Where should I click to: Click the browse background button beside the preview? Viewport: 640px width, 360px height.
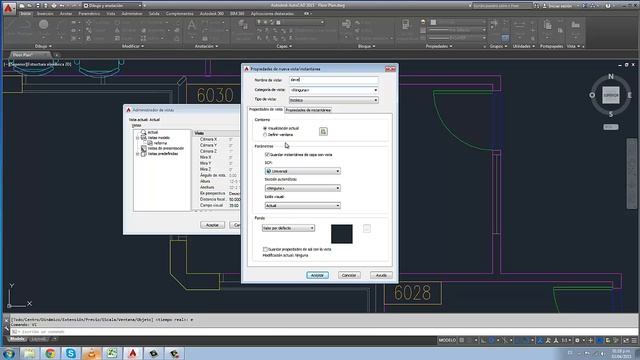tap(367, 229)
